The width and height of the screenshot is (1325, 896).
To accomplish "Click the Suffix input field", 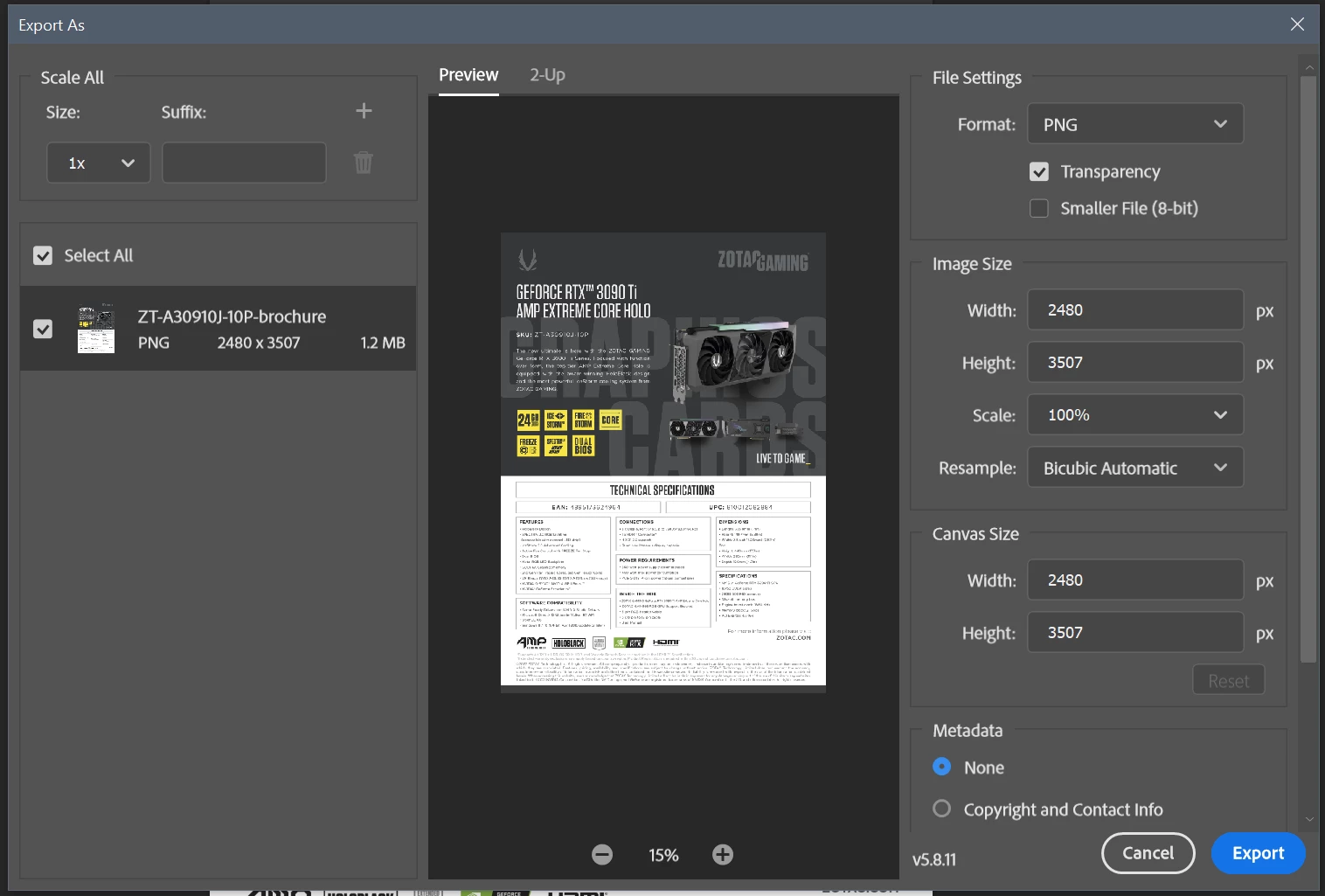I will 244,163.
